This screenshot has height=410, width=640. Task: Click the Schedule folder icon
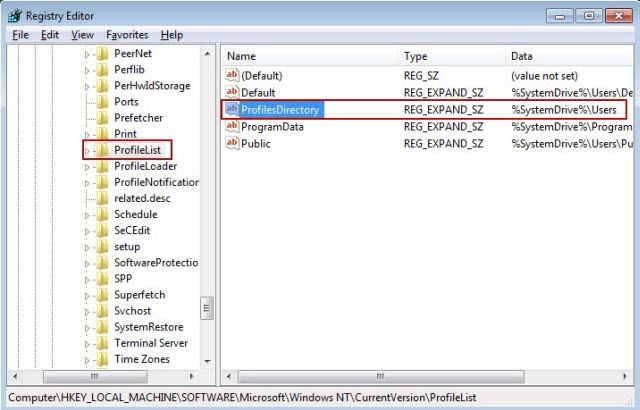click(102, 214)
